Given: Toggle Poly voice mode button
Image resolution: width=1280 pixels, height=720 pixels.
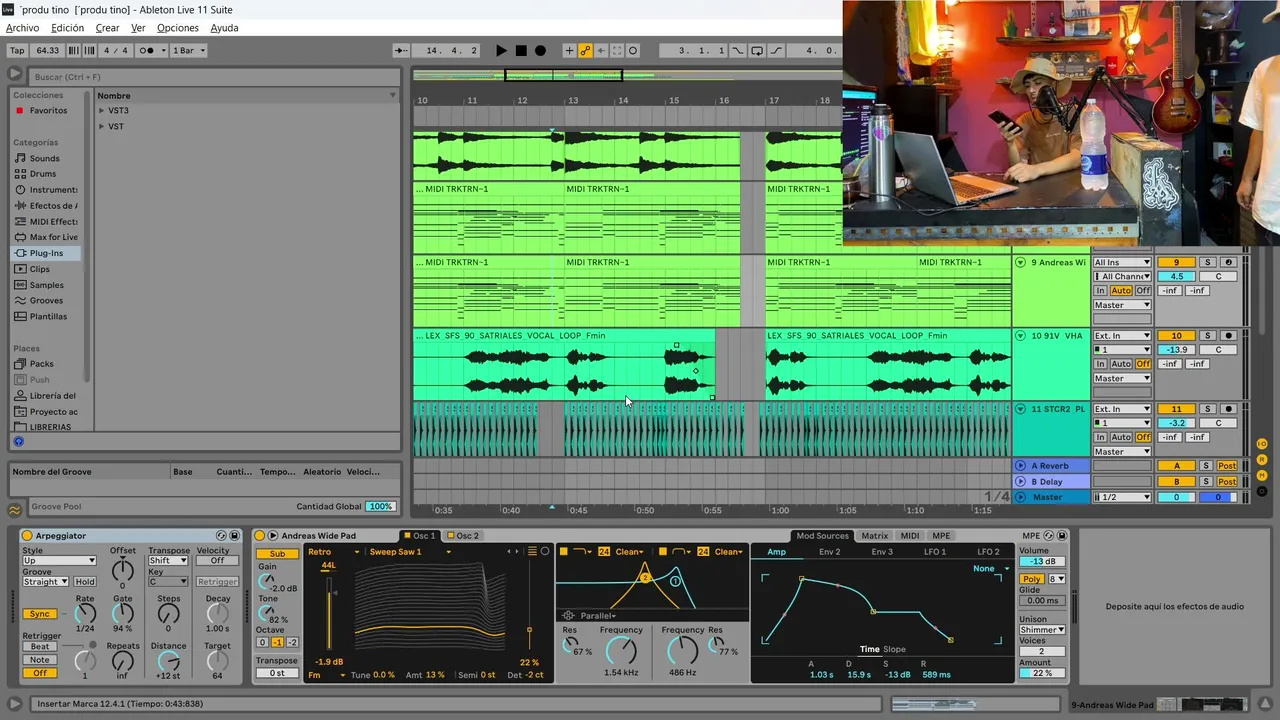Looking at the screenshot, I should click(x=1031, y=579).
